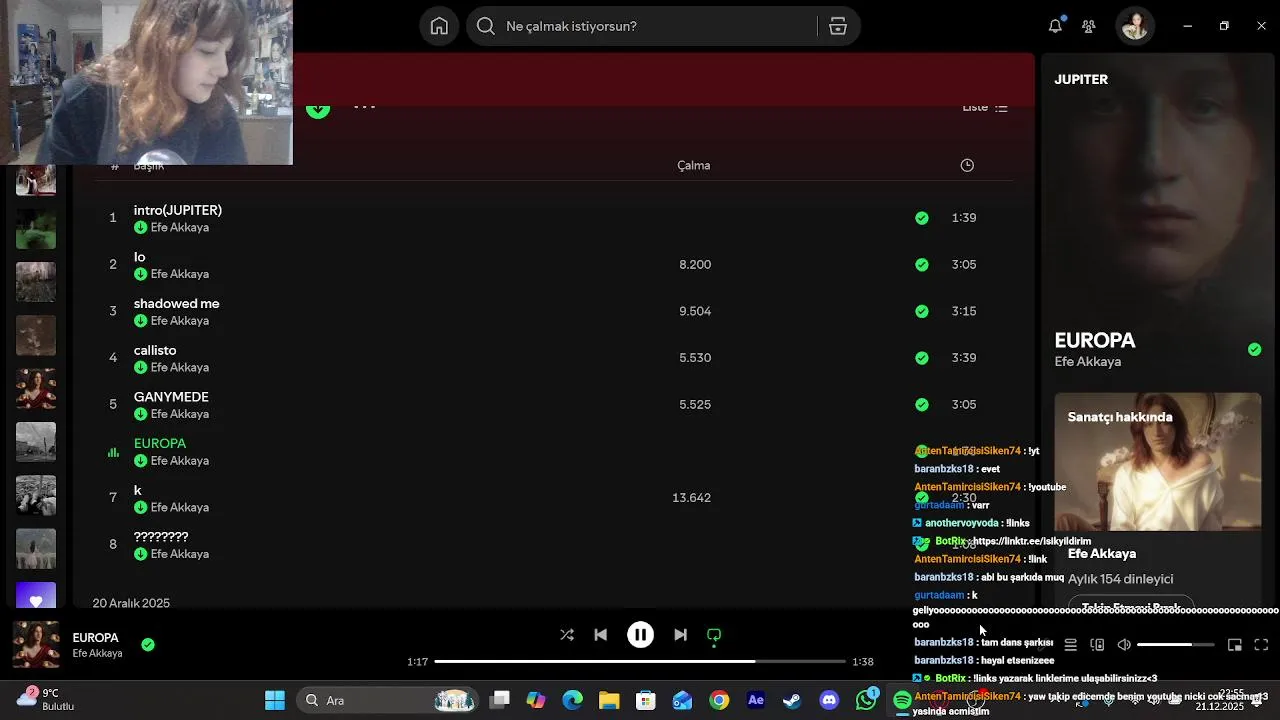The image size is (1280, 720).
Task: Skip to the next track
Action: [x=680, y=635]
